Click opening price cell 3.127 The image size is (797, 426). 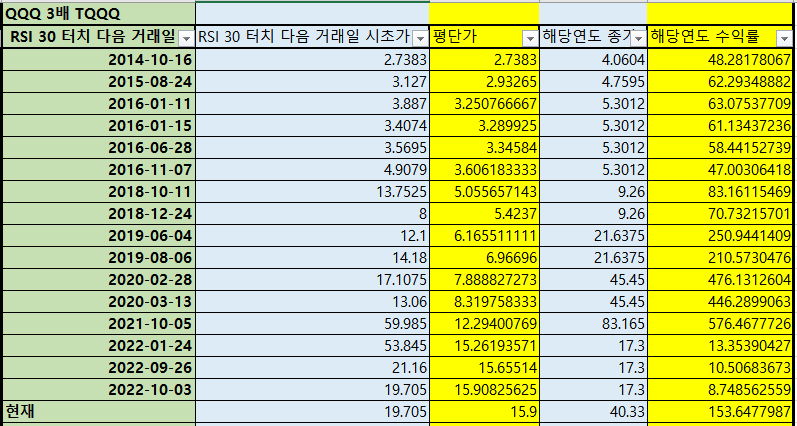313,81
